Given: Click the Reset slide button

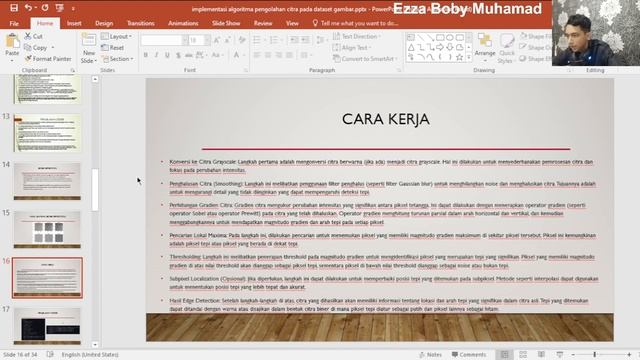Looking at the screenshot, I should click(113, 48).
